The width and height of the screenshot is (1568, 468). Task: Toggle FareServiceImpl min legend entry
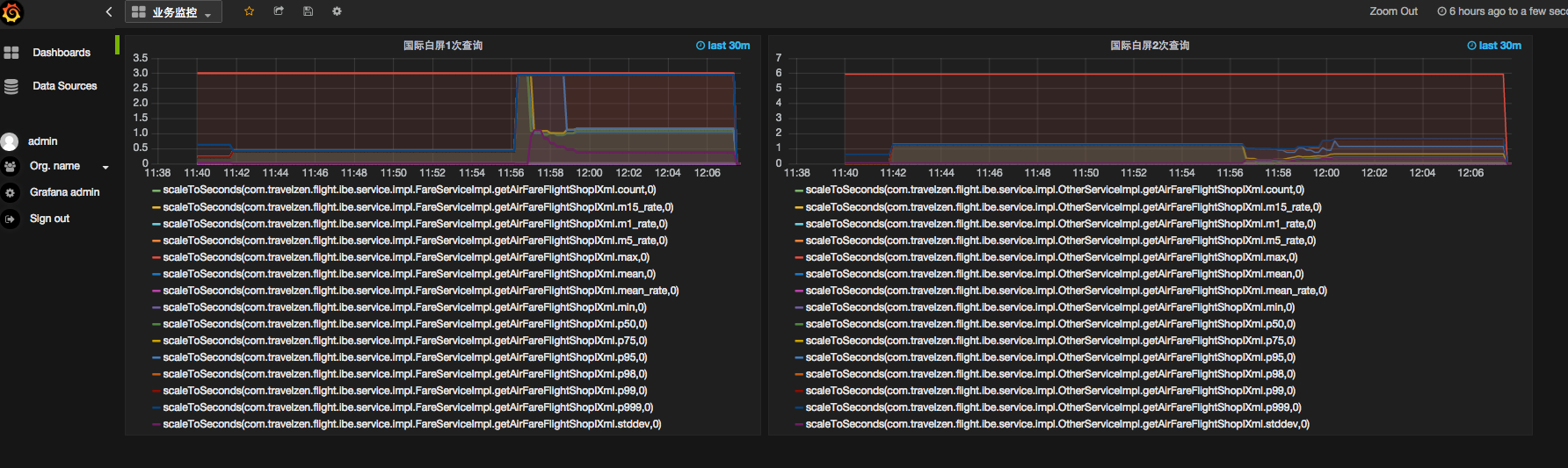[x=404, y=307]
